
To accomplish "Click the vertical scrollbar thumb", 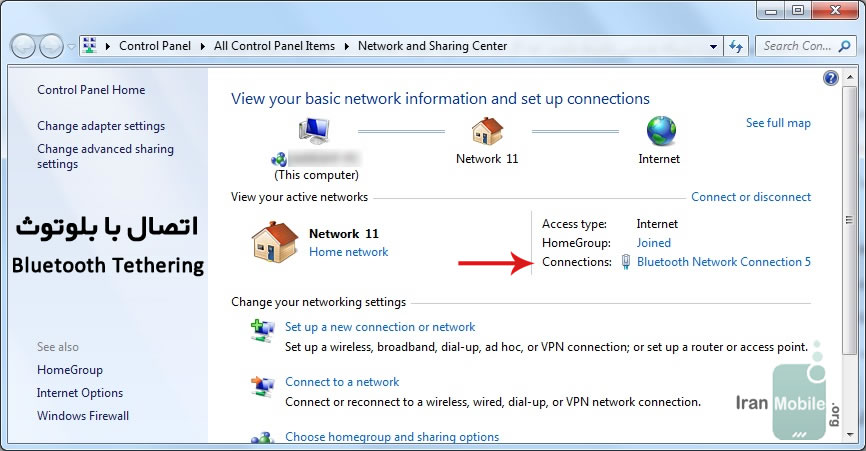I will 849,221.
